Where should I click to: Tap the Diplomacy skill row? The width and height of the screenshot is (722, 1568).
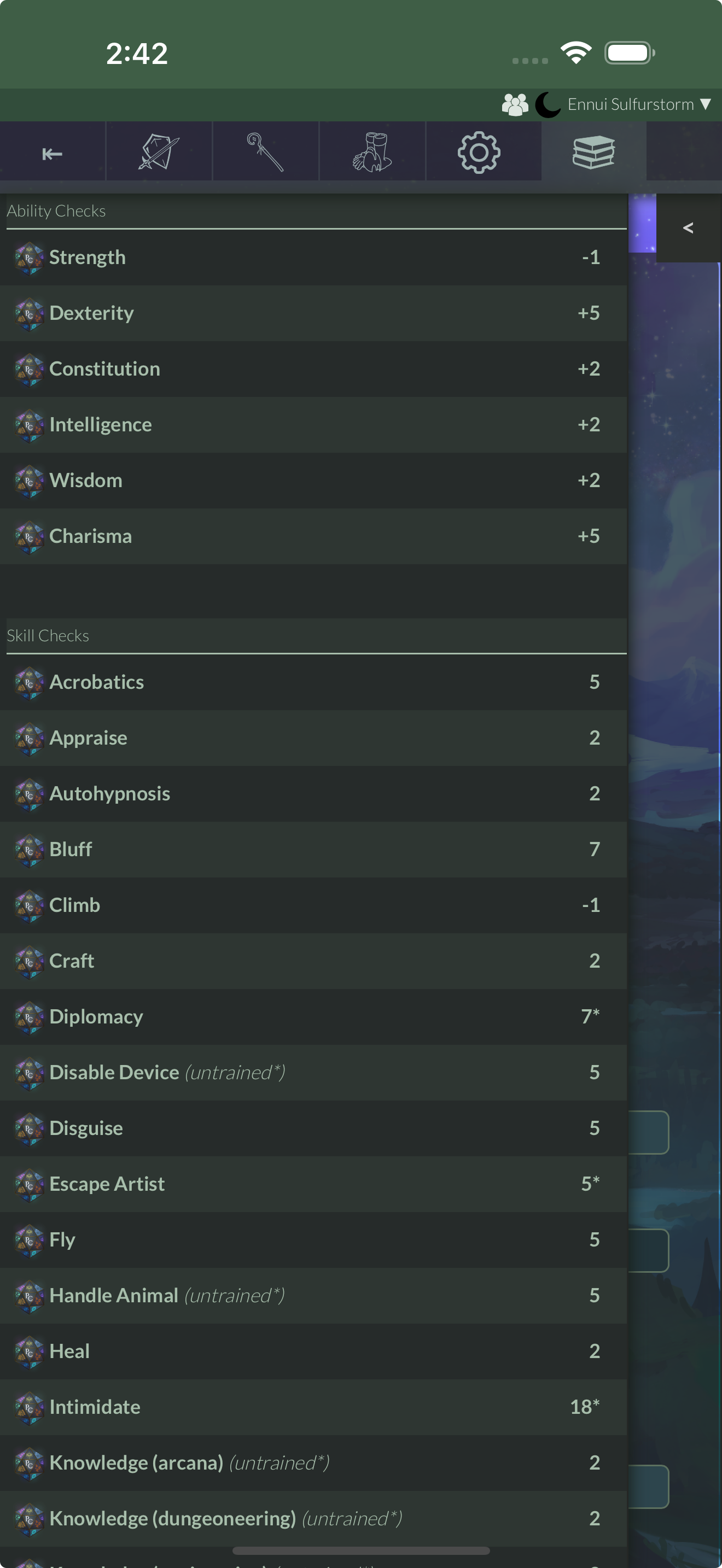coord(313,1016)
